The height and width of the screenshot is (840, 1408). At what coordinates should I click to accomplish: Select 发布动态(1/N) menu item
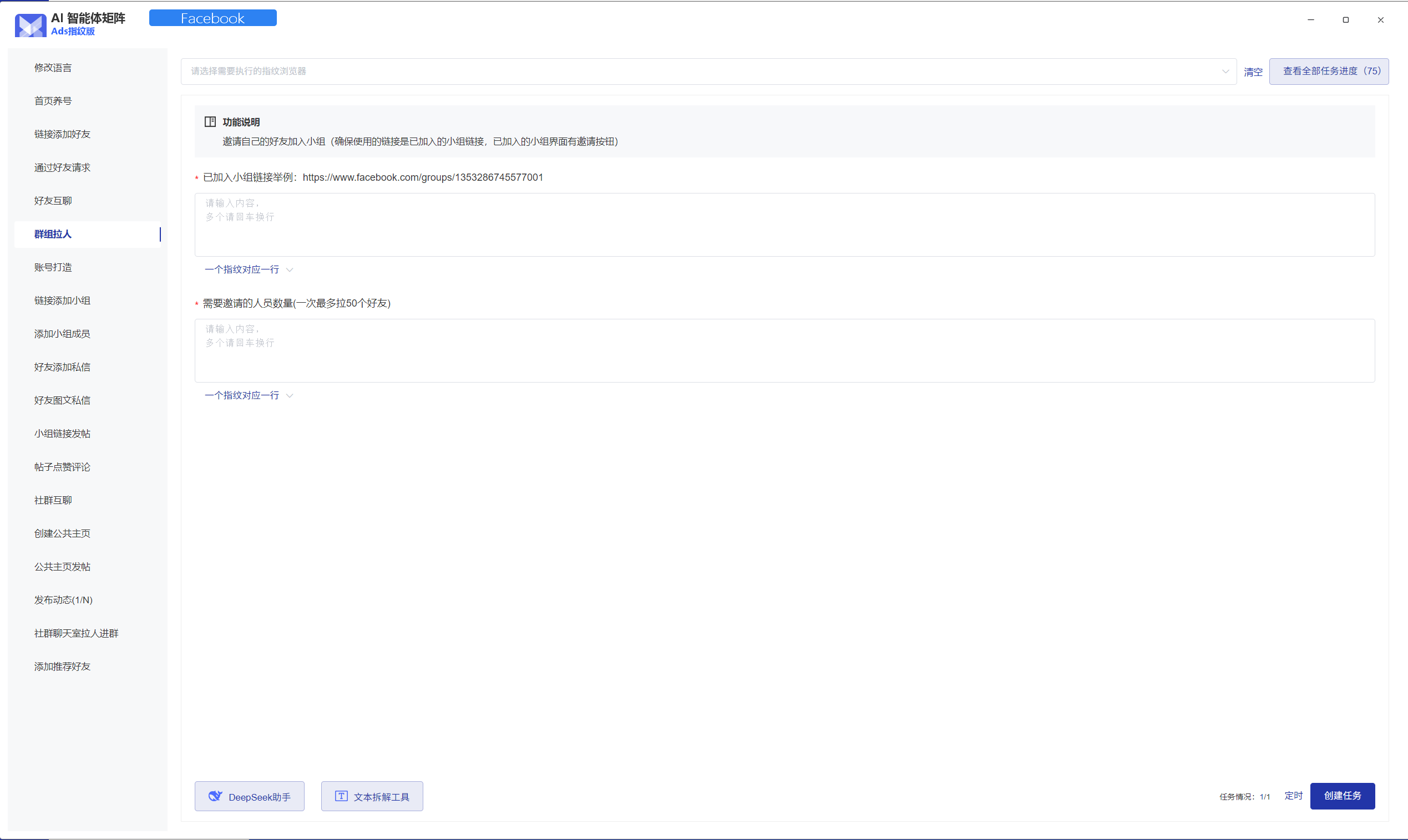[63, 600]
